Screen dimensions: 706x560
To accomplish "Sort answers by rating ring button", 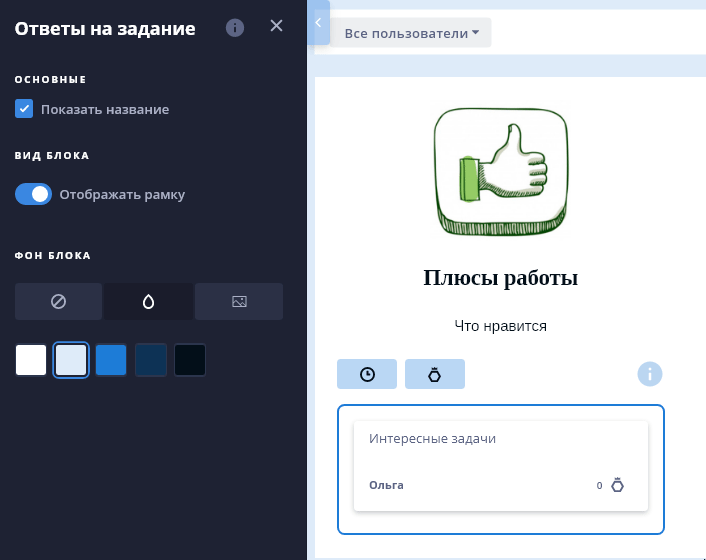I will (x=434, y=374).
